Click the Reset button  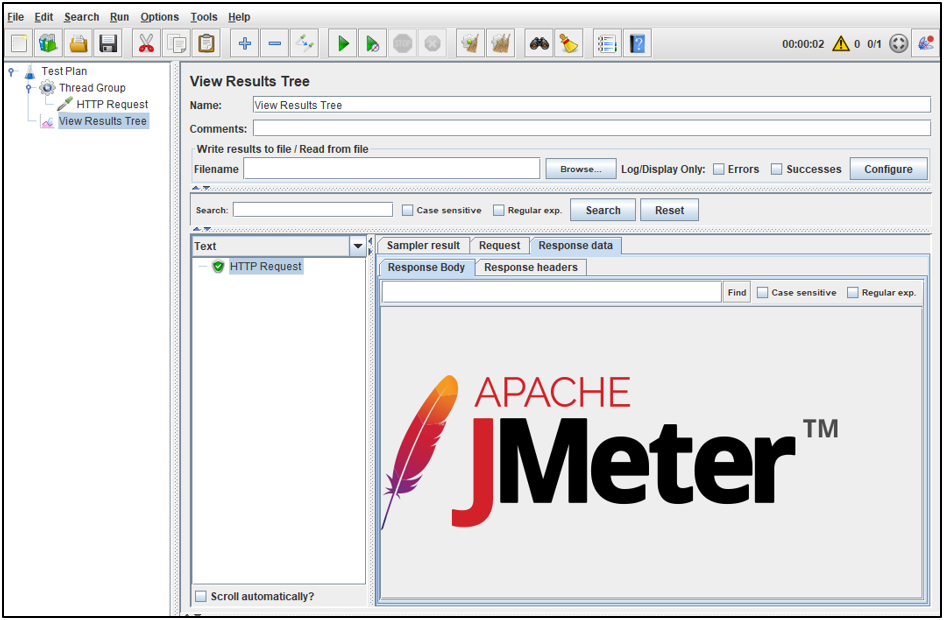[669, 210]
